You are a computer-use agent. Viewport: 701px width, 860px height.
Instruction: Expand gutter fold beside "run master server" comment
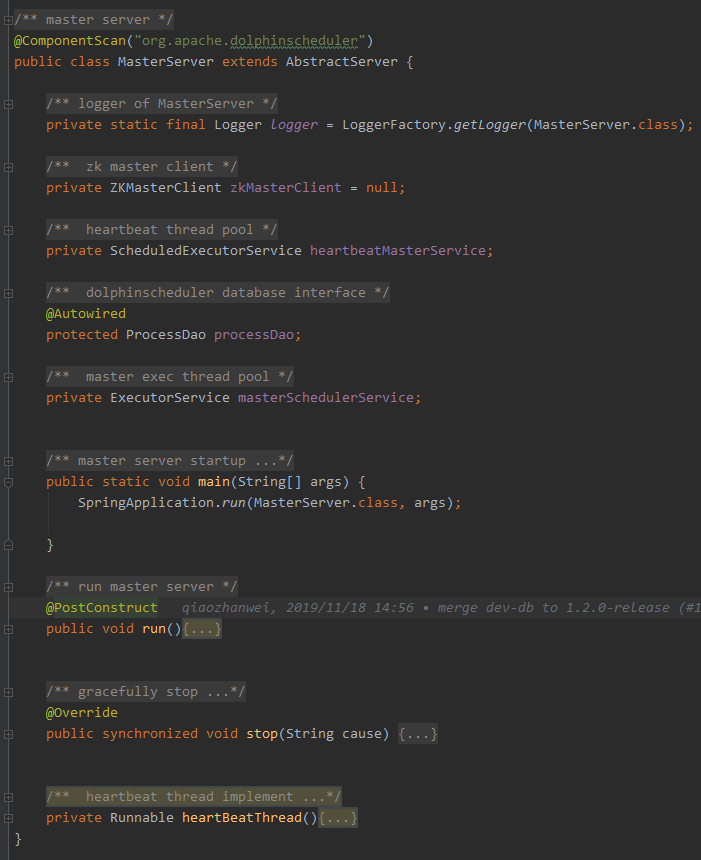coord(8,587)
